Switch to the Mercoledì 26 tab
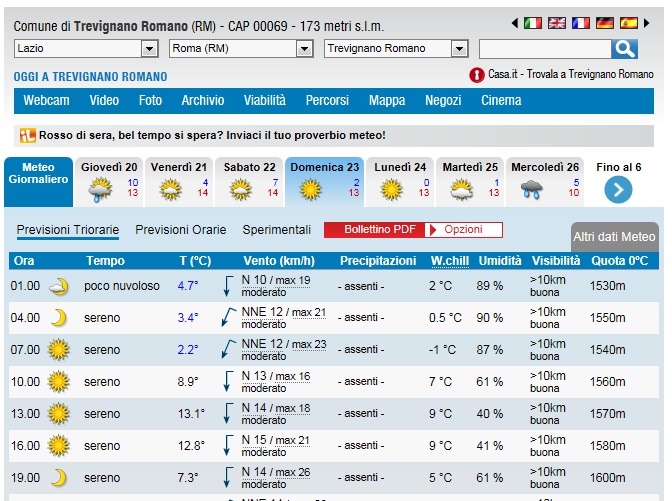The image size is (672, 501). pyautogui.click(x=545, y=181)
